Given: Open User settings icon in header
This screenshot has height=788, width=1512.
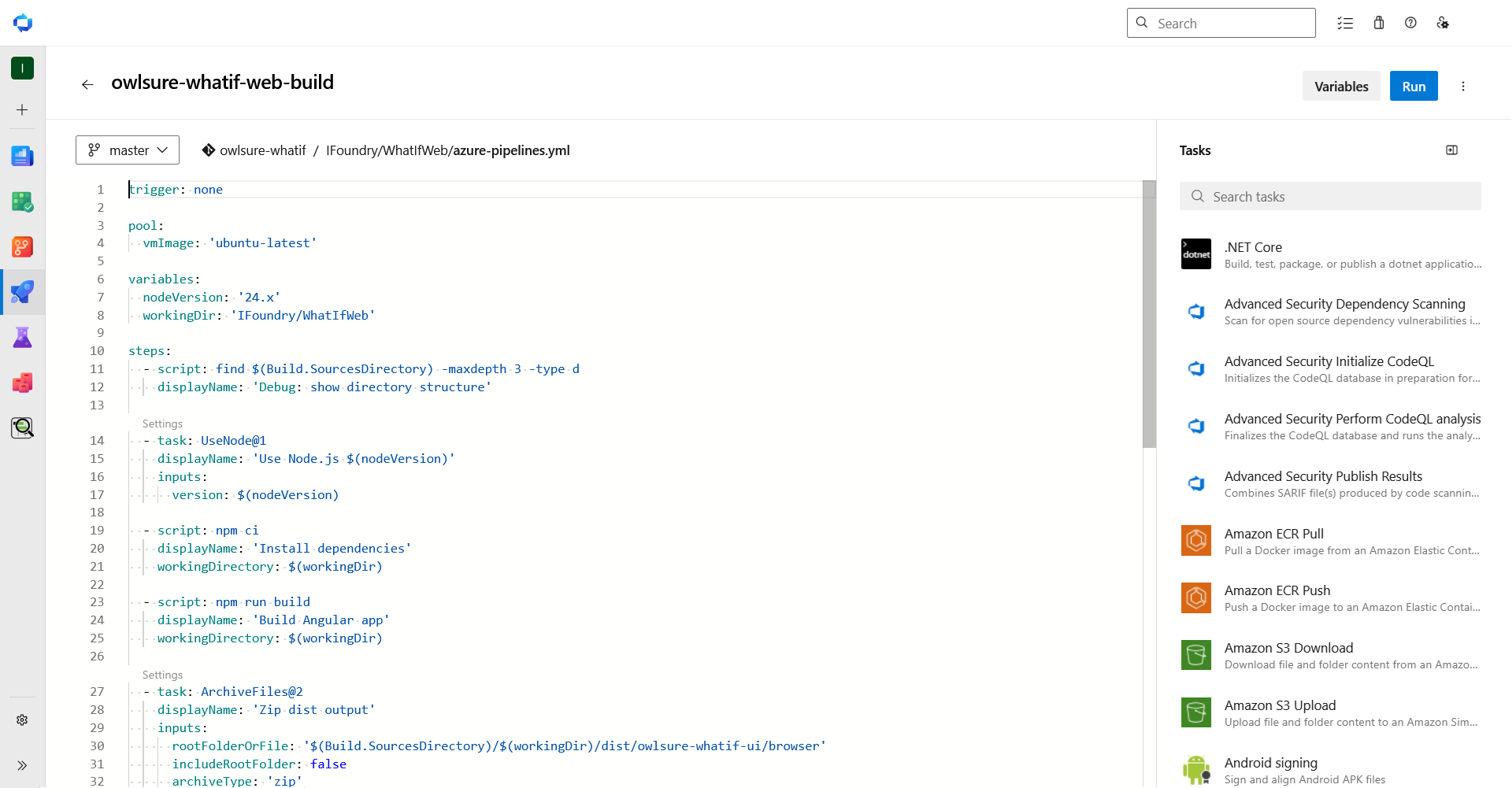Looking at the screenshot, I should 1443,23.
